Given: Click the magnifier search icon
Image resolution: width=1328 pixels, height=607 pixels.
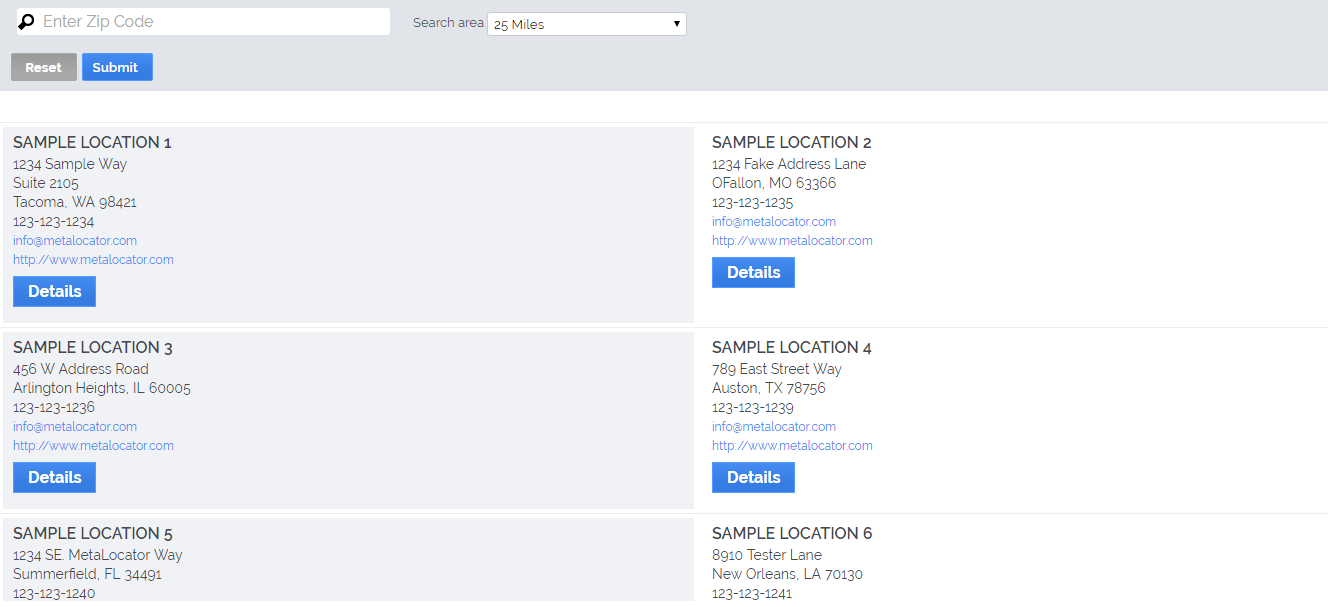Looking at the screenshot, I should tap(26, 22).
